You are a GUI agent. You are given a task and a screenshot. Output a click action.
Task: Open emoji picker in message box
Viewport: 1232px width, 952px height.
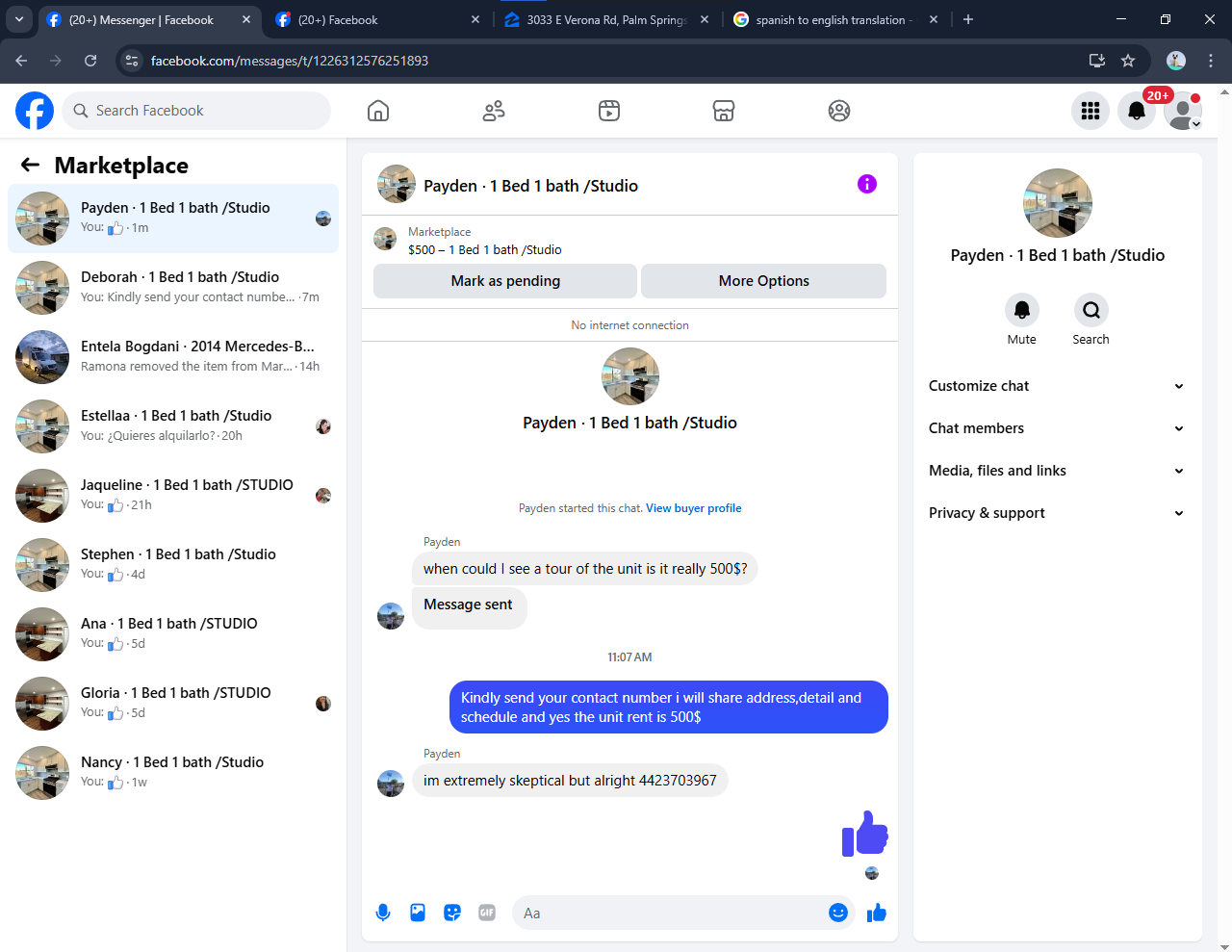click(x=838, y=913)
